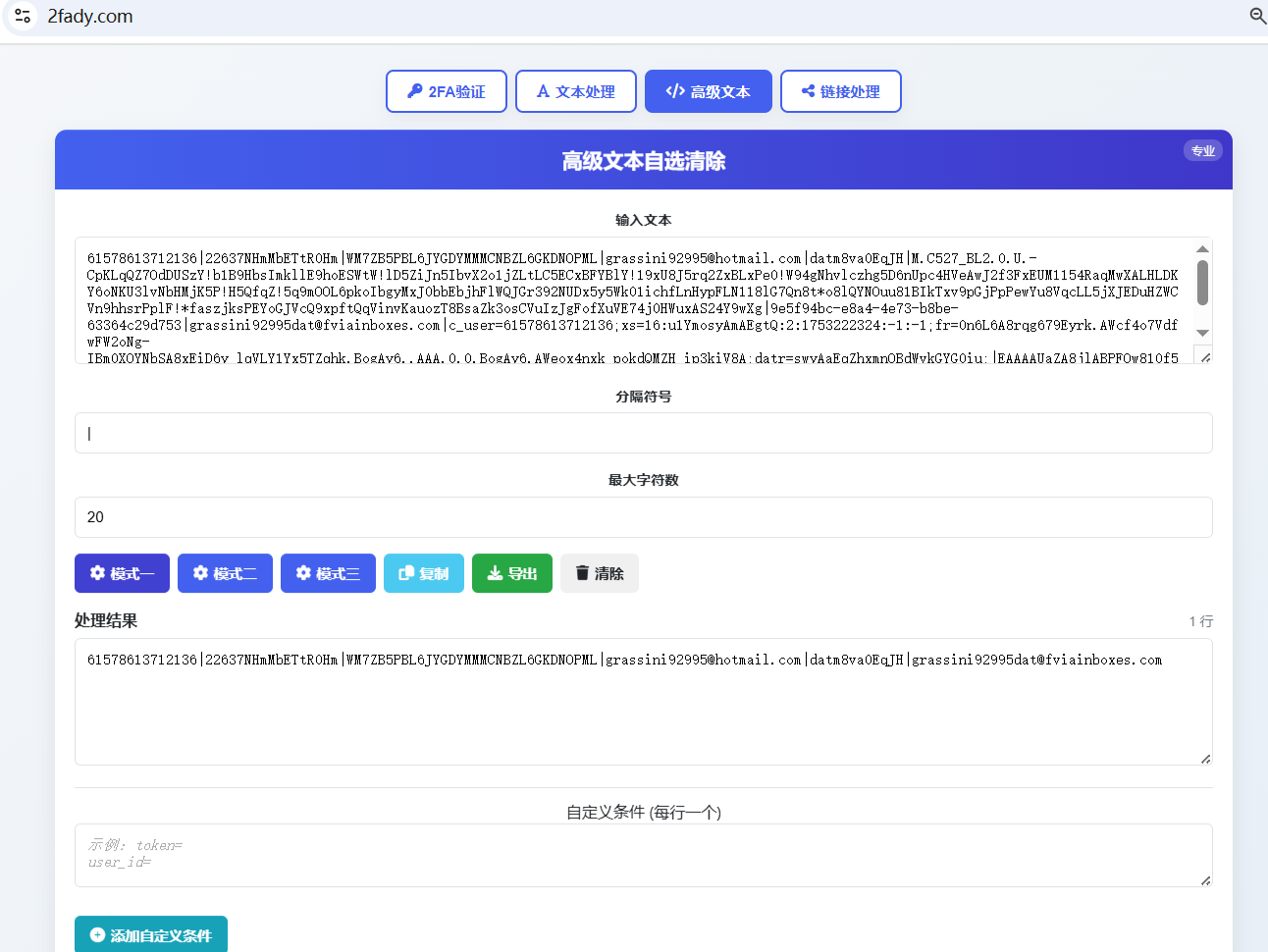Click input text scrollbar down arrow
This screenshot has height=952, width=1268.
tap(1202, 333)
